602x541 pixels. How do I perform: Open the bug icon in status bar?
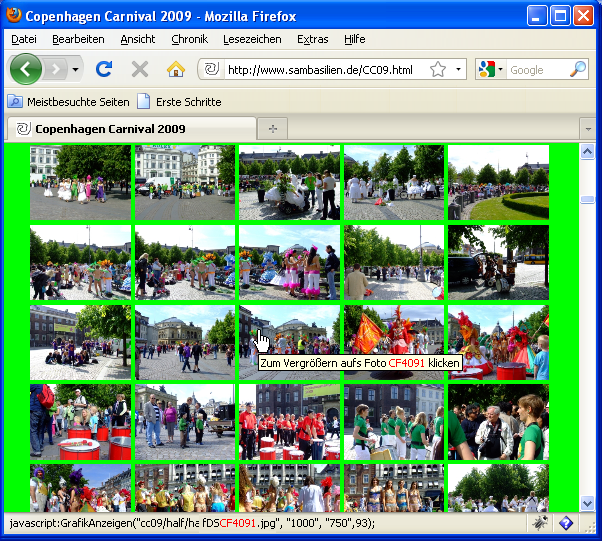point(540,523)
